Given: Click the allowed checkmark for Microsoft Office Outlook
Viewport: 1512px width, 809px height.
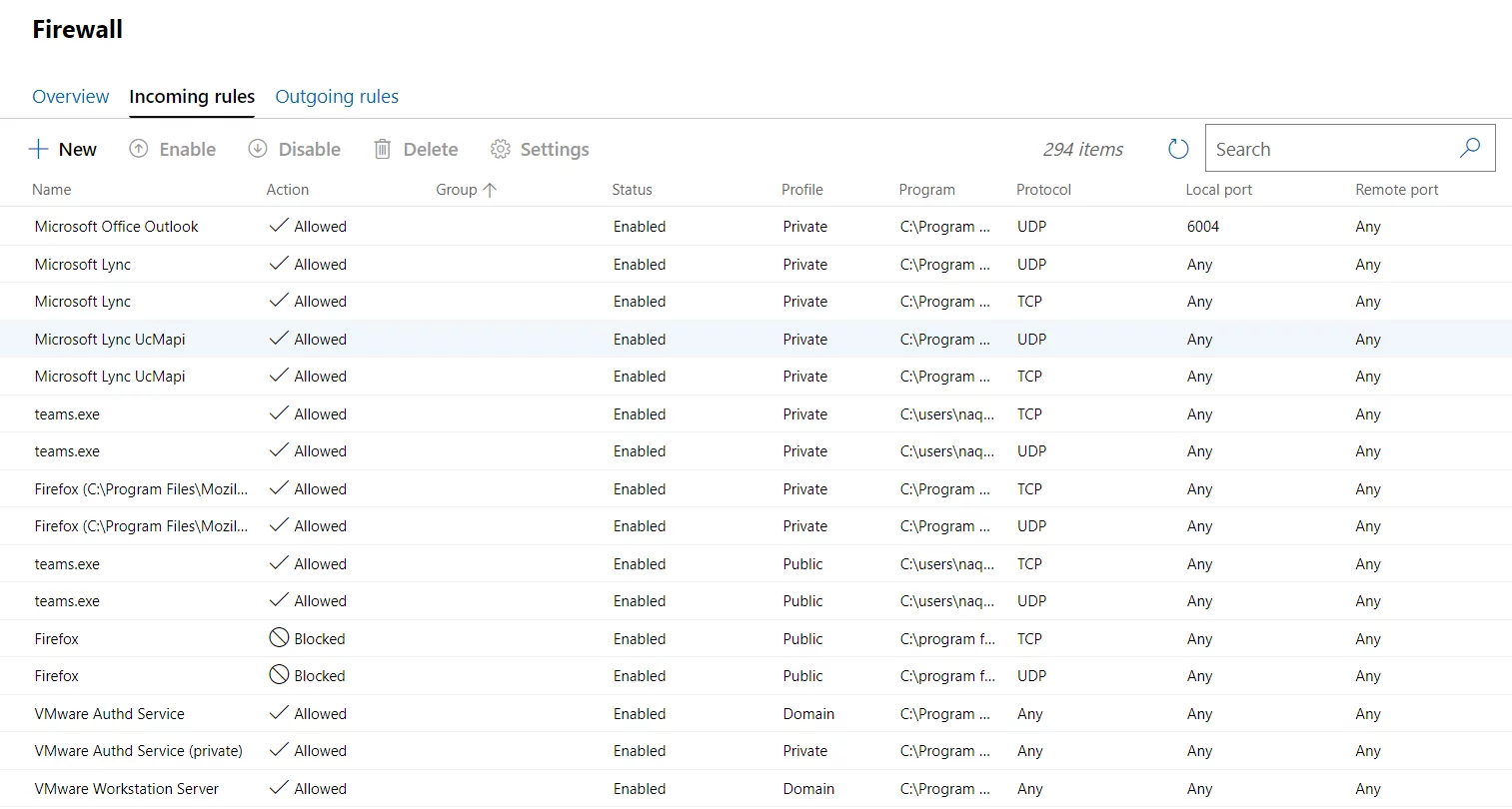Looking at the screenshot, I should (x=279, y=226).
